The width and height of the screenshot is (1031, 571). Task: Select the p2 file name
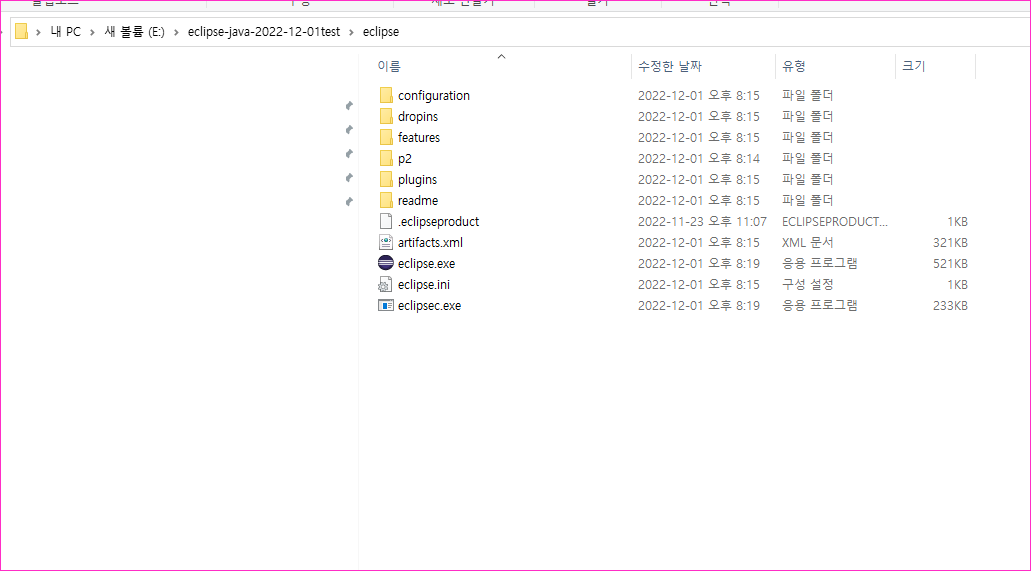[x=405, y=159]
